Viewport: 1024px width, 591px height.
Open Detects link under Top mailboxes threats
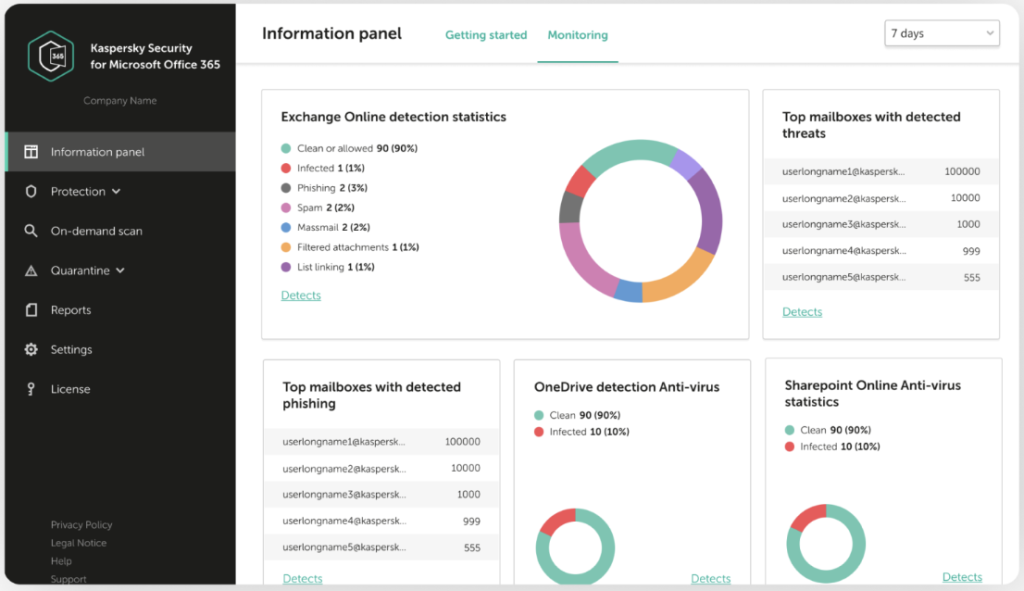click(802, 312)
